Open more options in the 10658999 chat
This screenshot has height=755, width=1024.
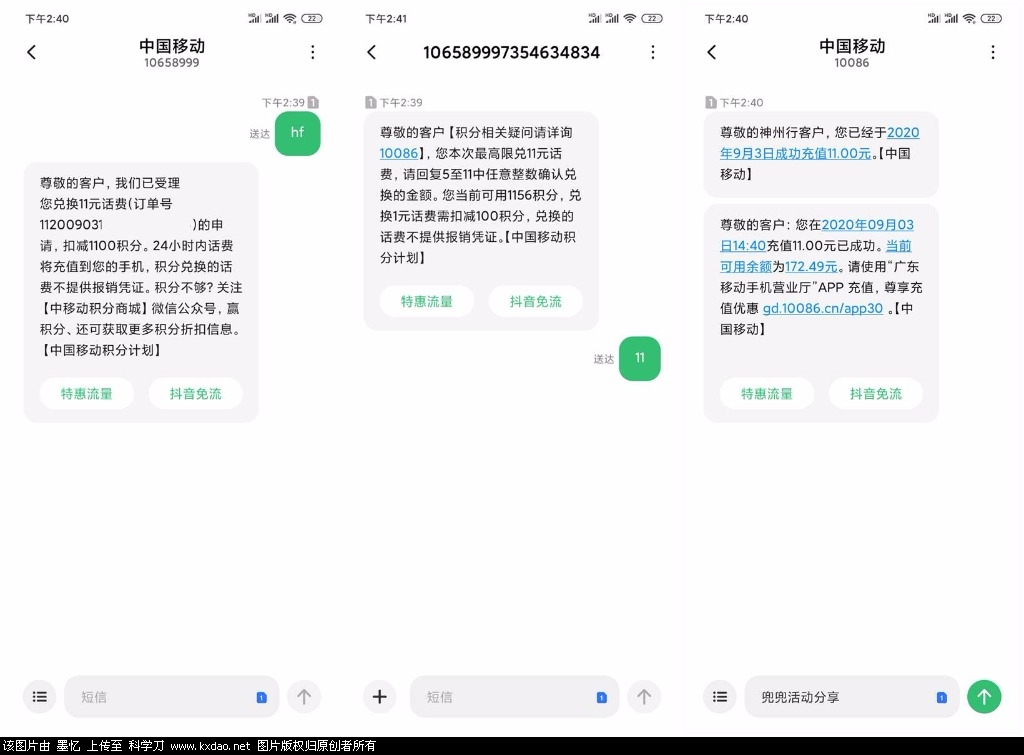(313, 52)
